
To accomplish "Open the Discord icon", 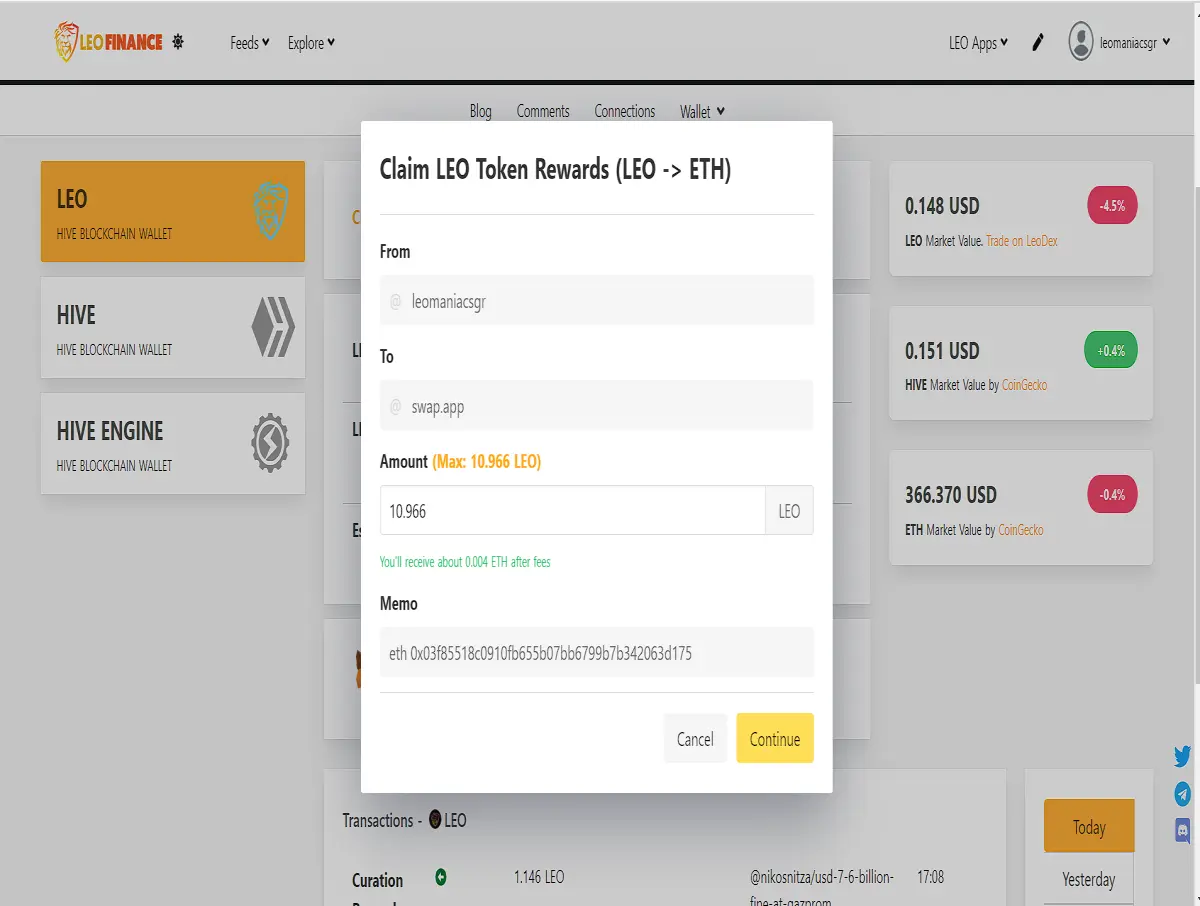I will [x=1182, y=829].
